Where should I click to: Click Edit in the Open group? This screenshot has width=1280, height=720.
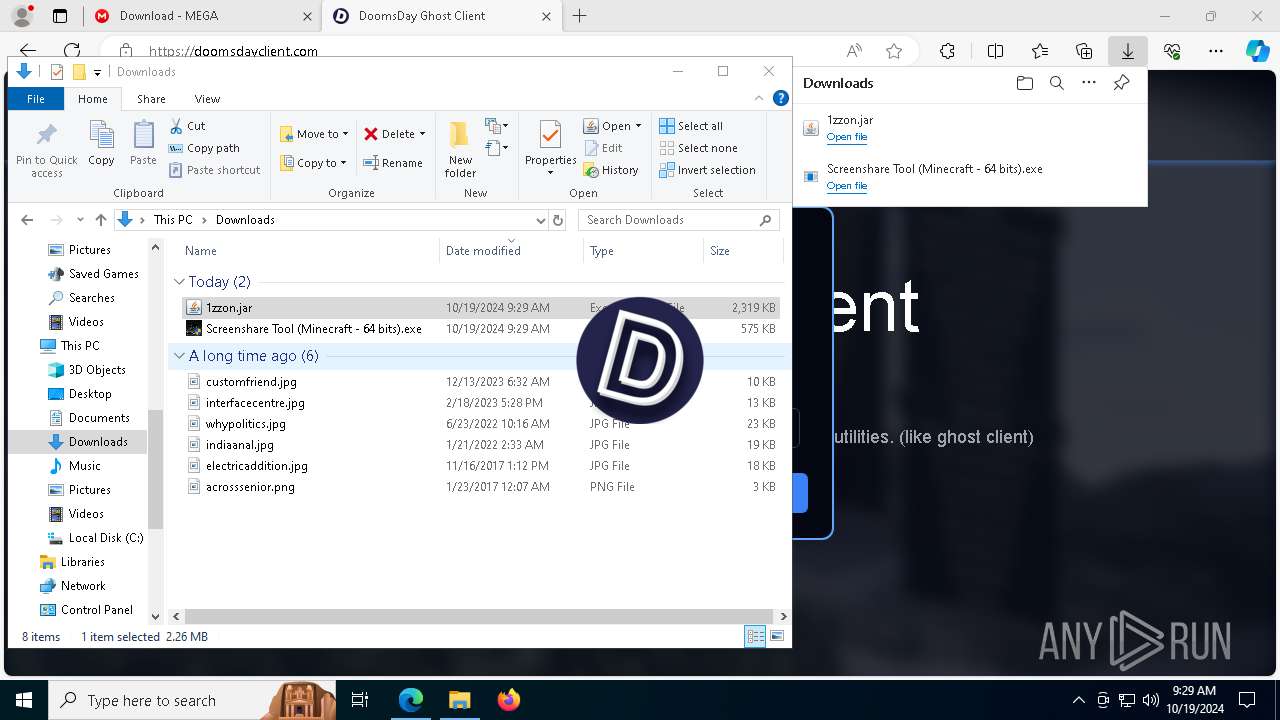point(603,148)
